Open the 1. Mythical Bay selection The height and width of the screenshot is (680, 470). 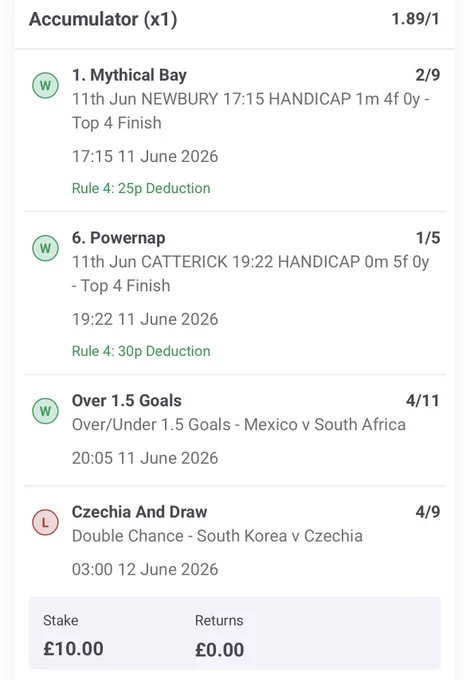[x=129, y=75]
